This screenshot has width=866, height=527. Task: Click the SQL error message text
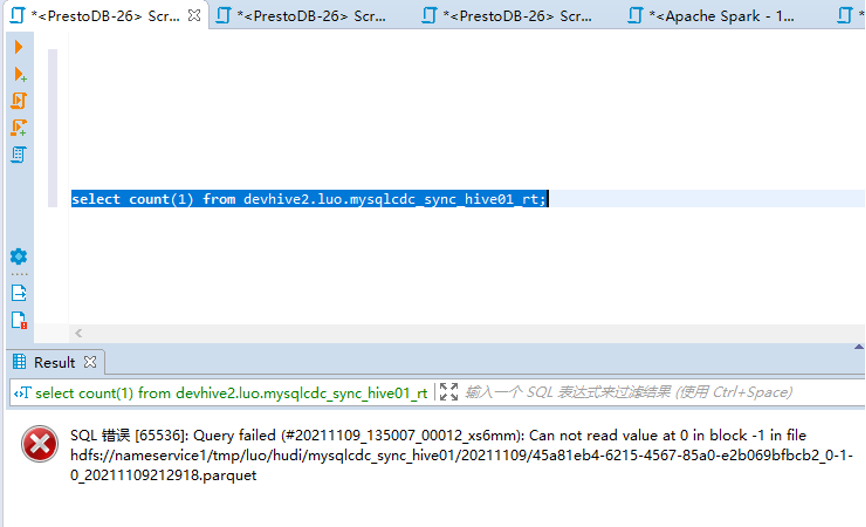point(461,455)
